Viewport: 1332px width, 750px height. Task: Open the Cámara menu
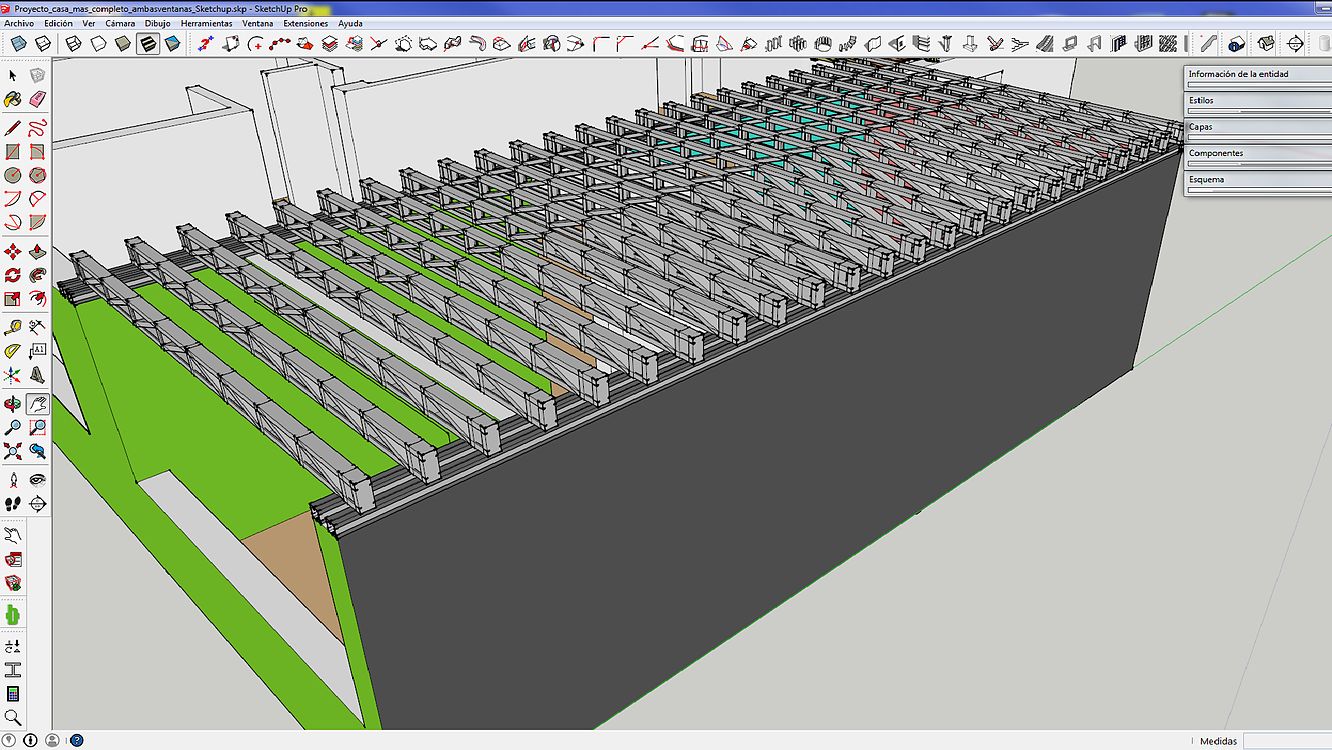tap(120, 23)
